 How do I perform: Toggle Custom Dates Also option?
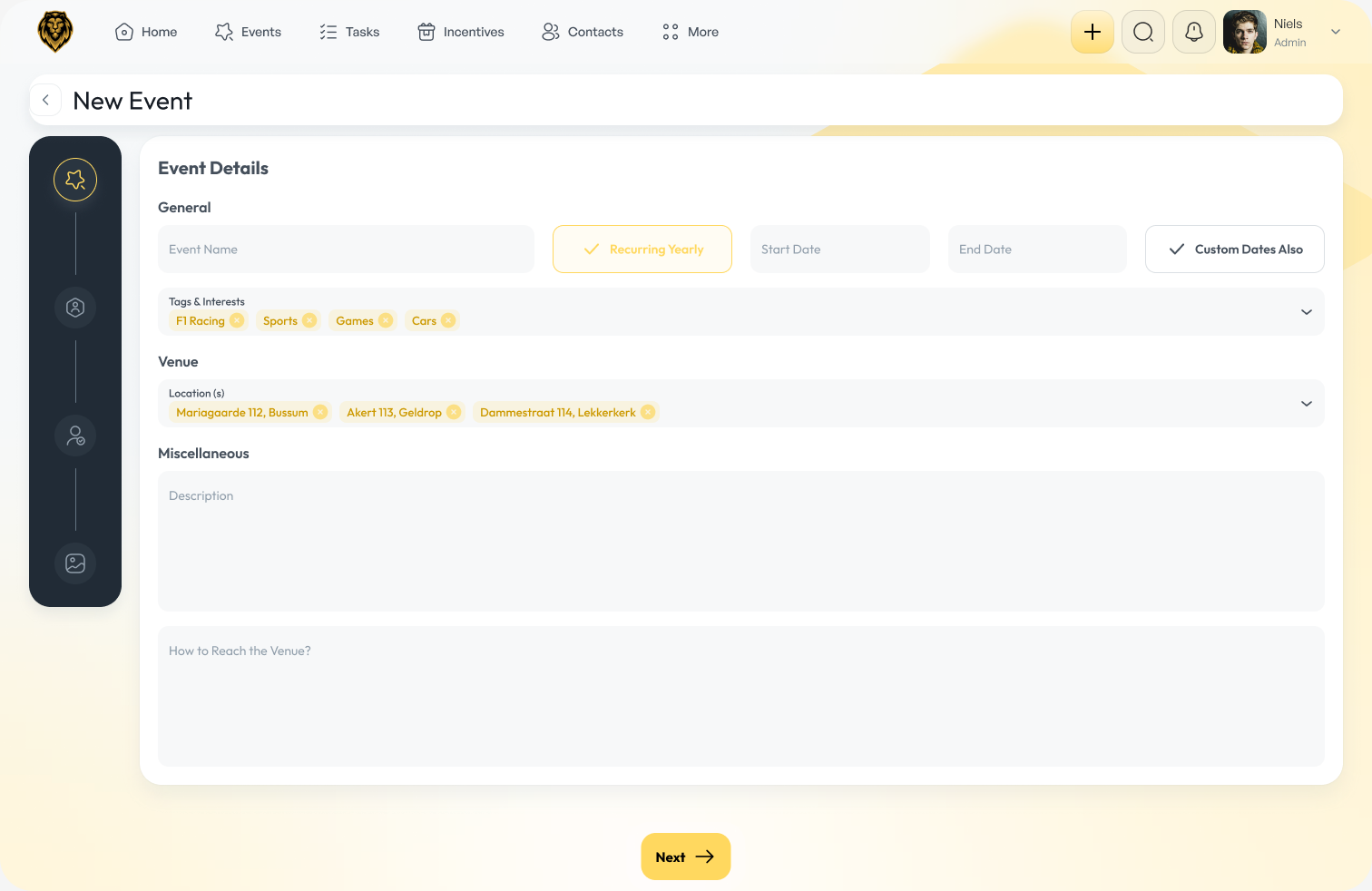(1235, 250)
